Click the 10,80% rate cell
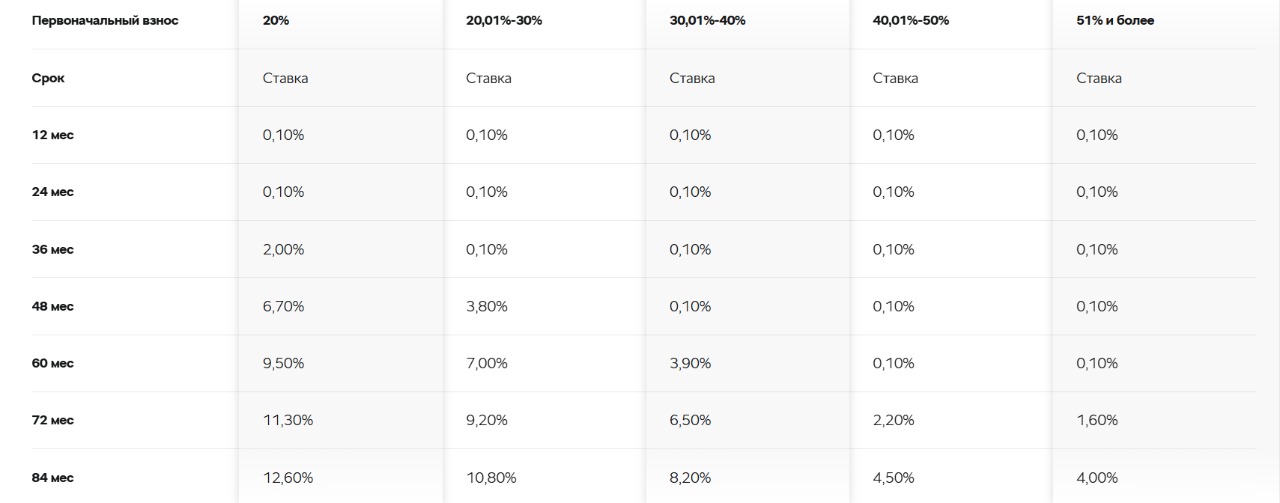Image resolution: width=1280 pixels, height=503 pixels. (x=491, y=477)
